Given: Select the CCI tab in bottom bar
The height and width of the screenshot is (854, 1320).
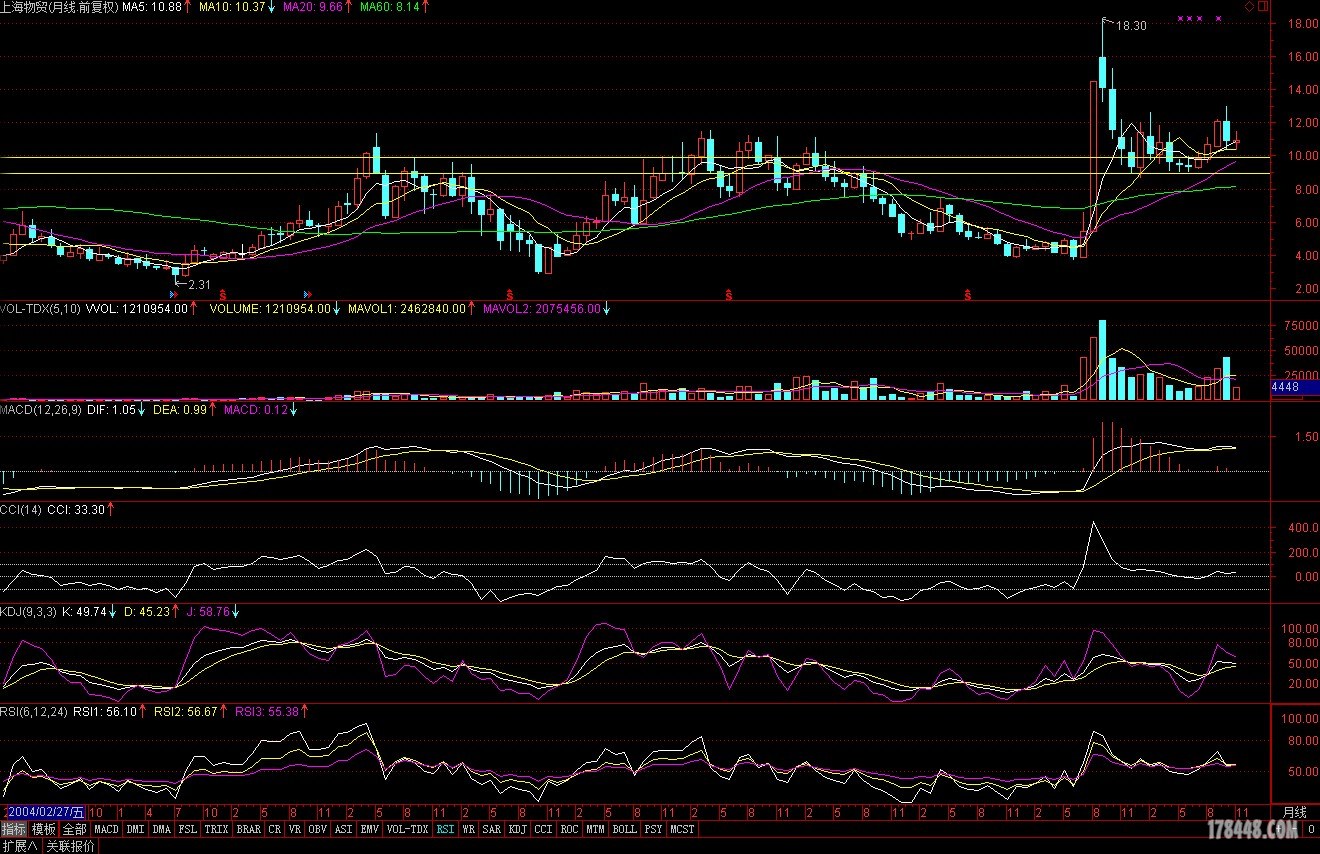Looking at the screenshot, I should click(543, 829).
